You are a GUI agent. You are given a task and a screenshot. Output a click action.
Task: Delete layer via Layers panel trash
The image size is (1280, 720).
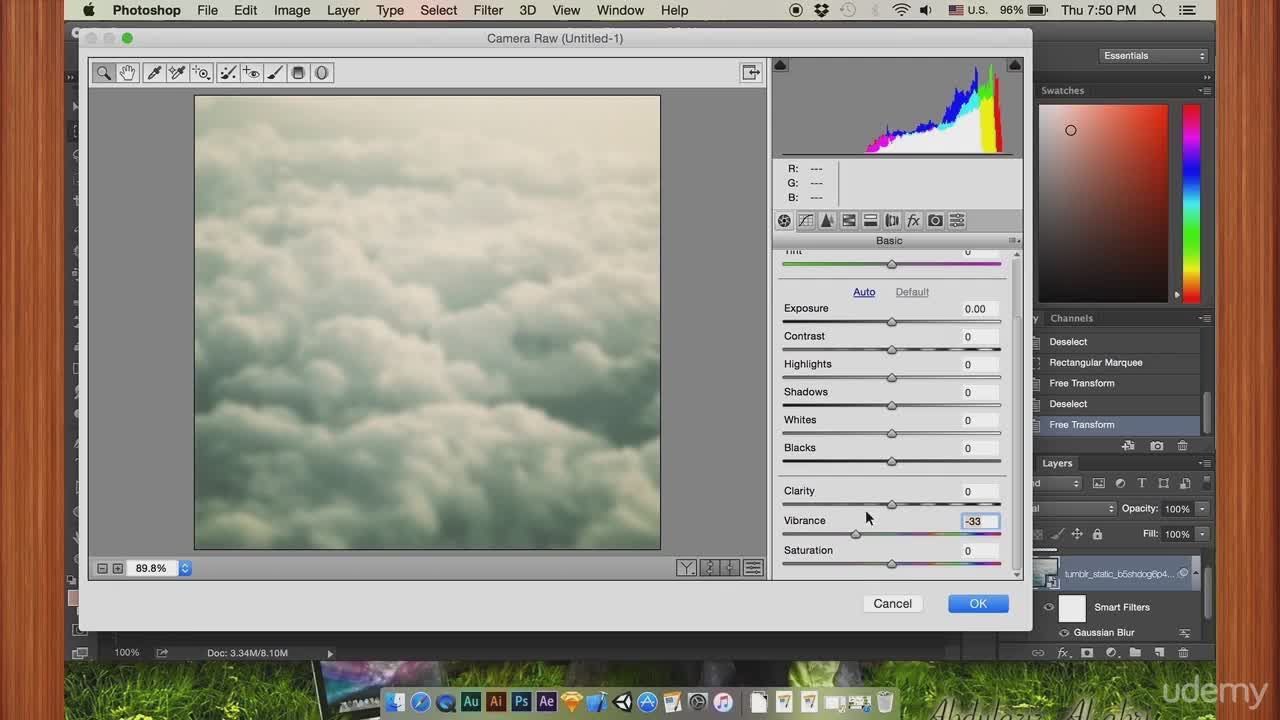tap(1183, 653)
